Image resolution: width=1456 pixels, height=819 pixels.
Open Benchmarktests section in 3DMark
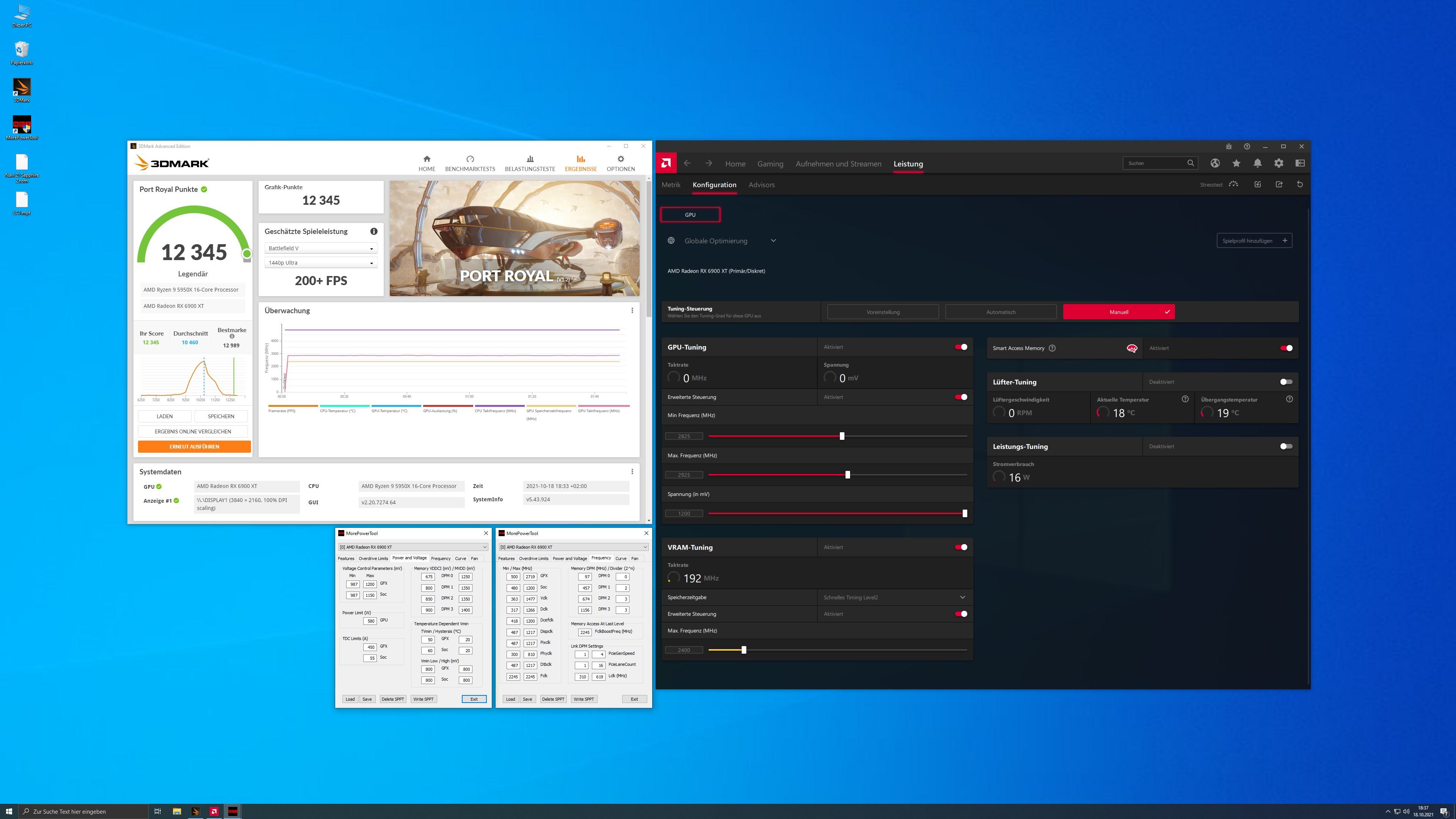click(x=470, y=163)
